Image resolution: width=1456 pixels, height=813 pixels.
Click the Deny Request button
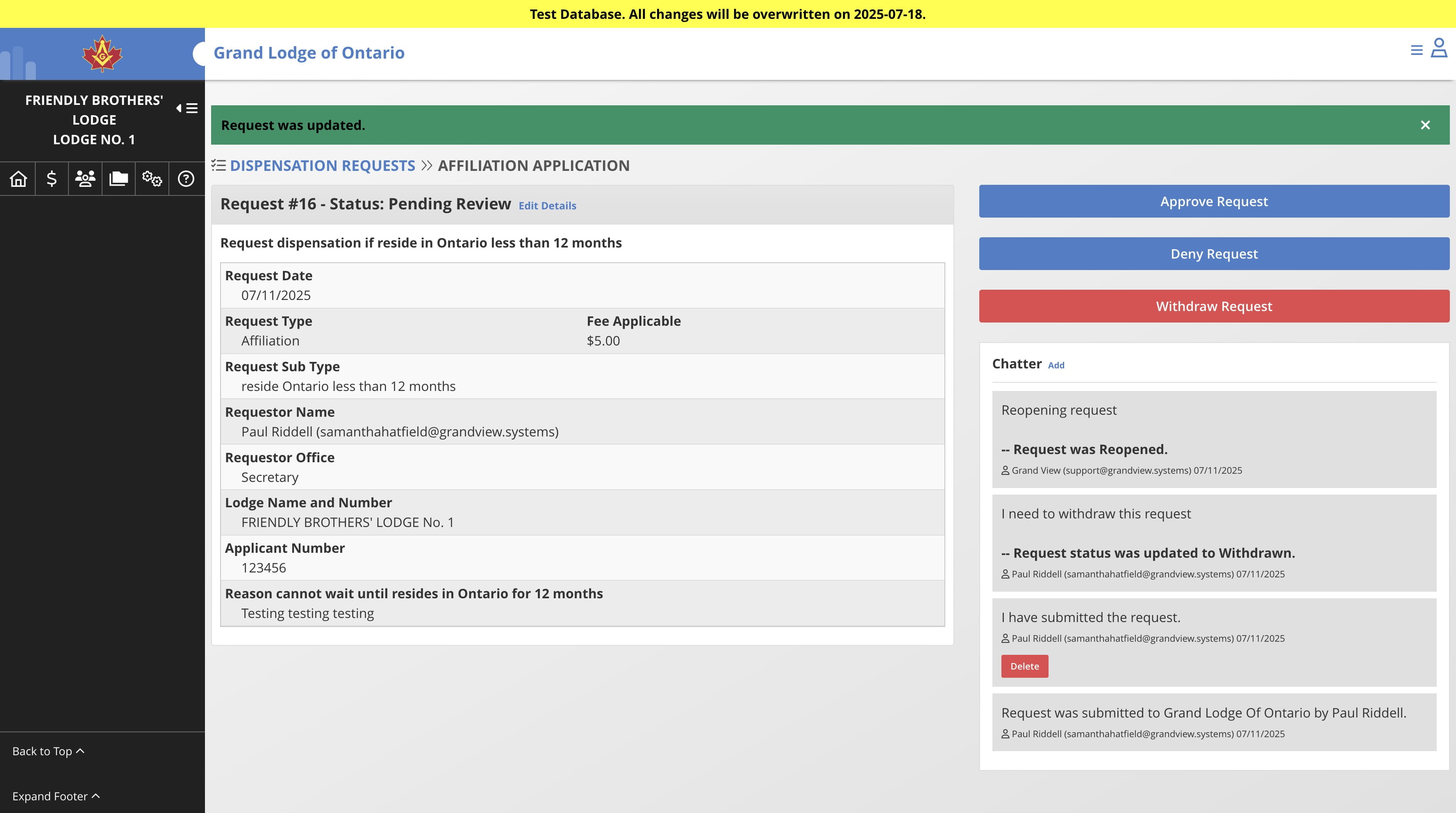1214,254
